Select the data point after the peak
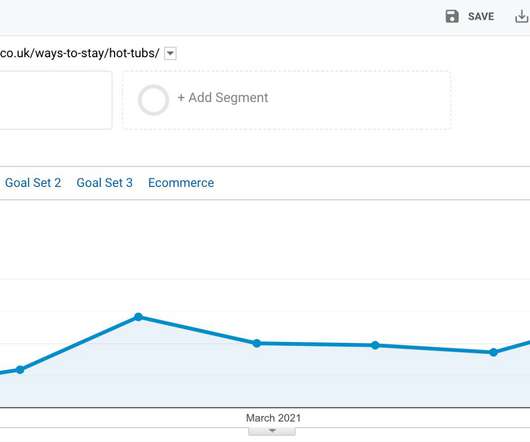This screenshot has height=442, width=530. point(257,343)
